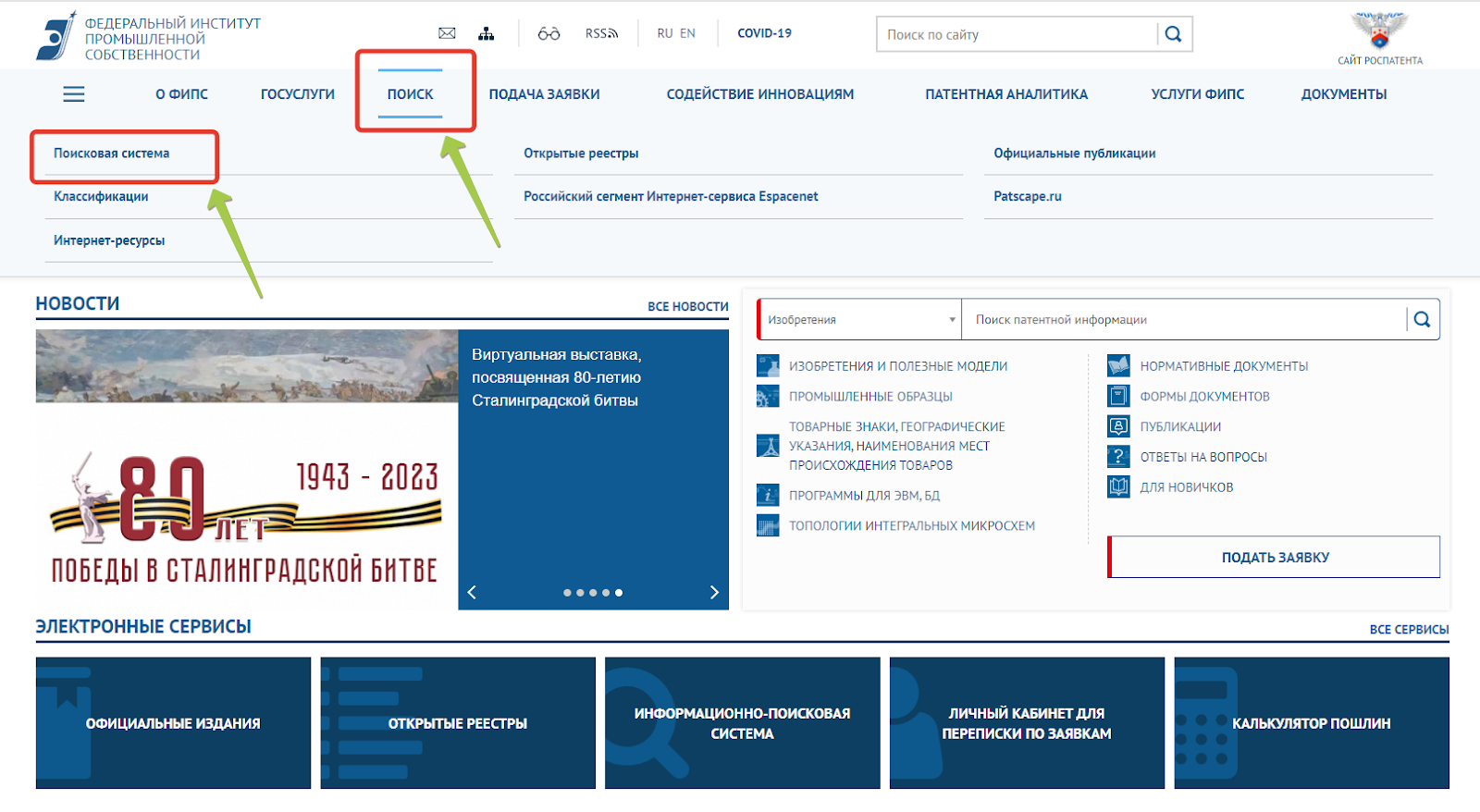Open the СОДЕЙСТВИЕ ИННОВАЦИЯМ menu
This screenshot has width=1480, height=812.
click(760, 94)
